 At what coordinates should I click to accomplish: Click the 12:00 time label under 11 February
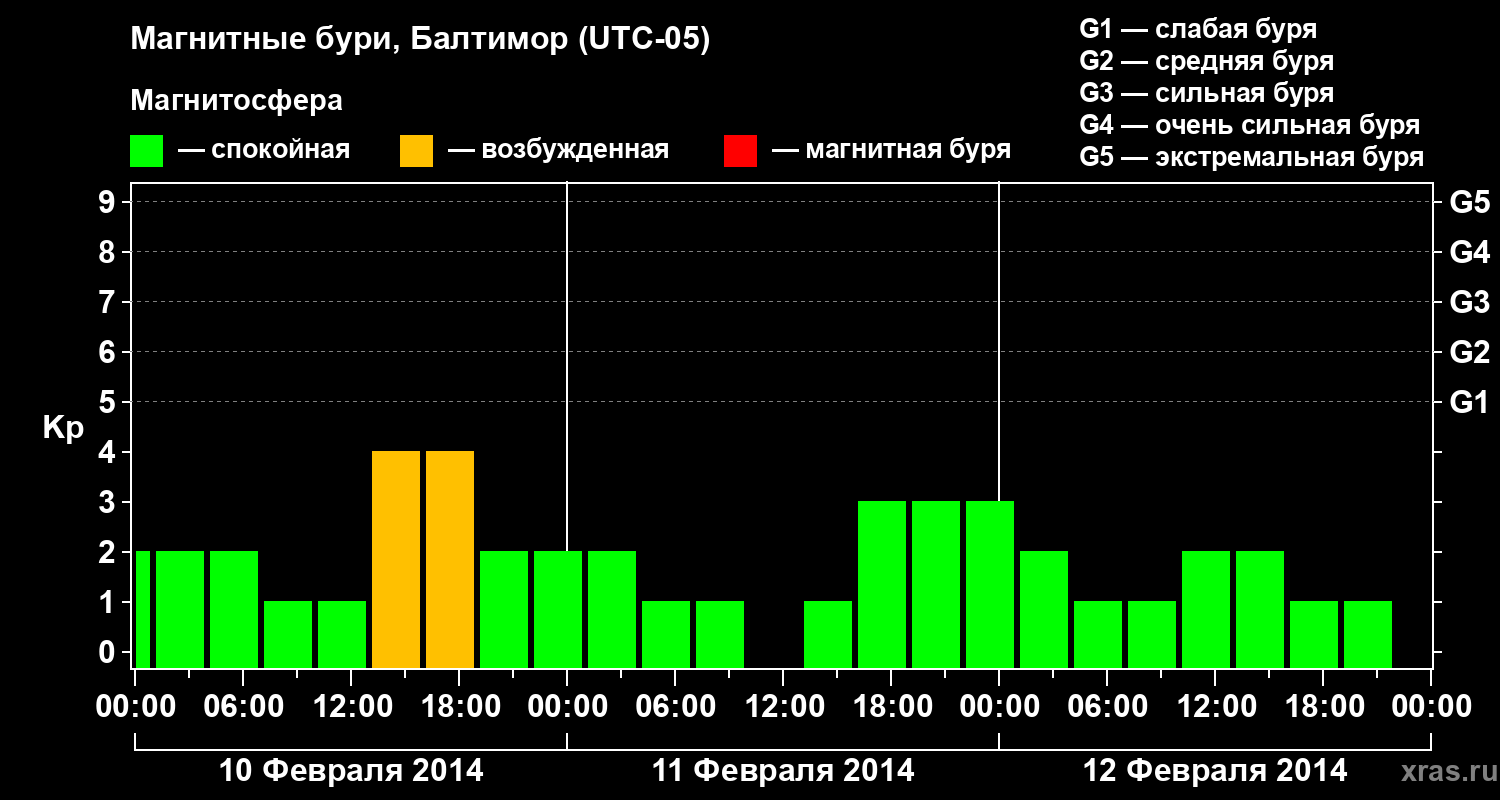(783, 706)
